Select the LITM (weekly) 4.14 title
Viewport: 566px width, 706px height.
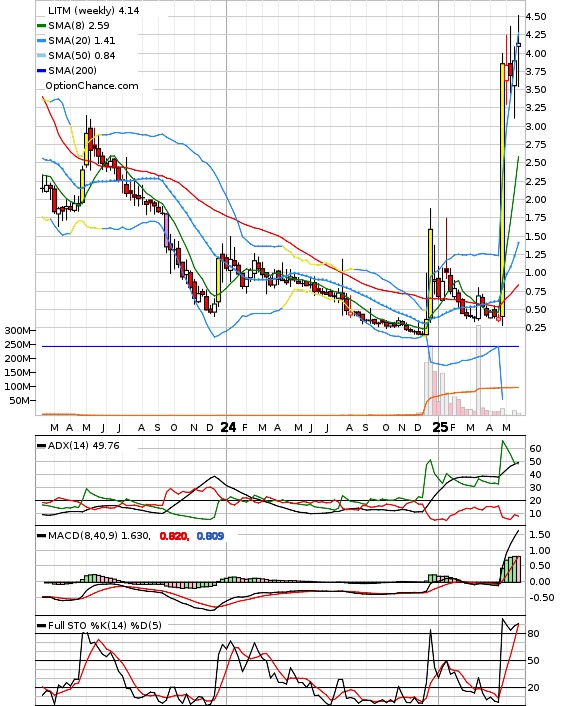[x=94, y=10]
